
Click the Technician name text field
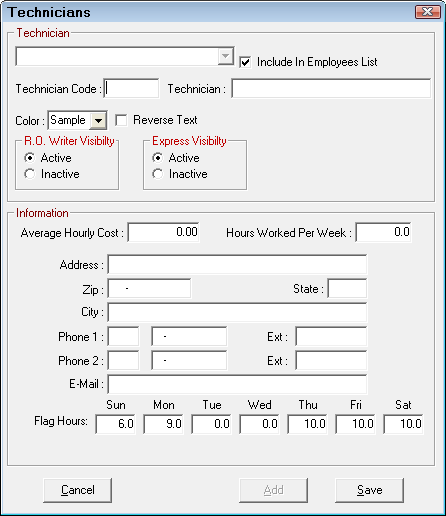331,89
